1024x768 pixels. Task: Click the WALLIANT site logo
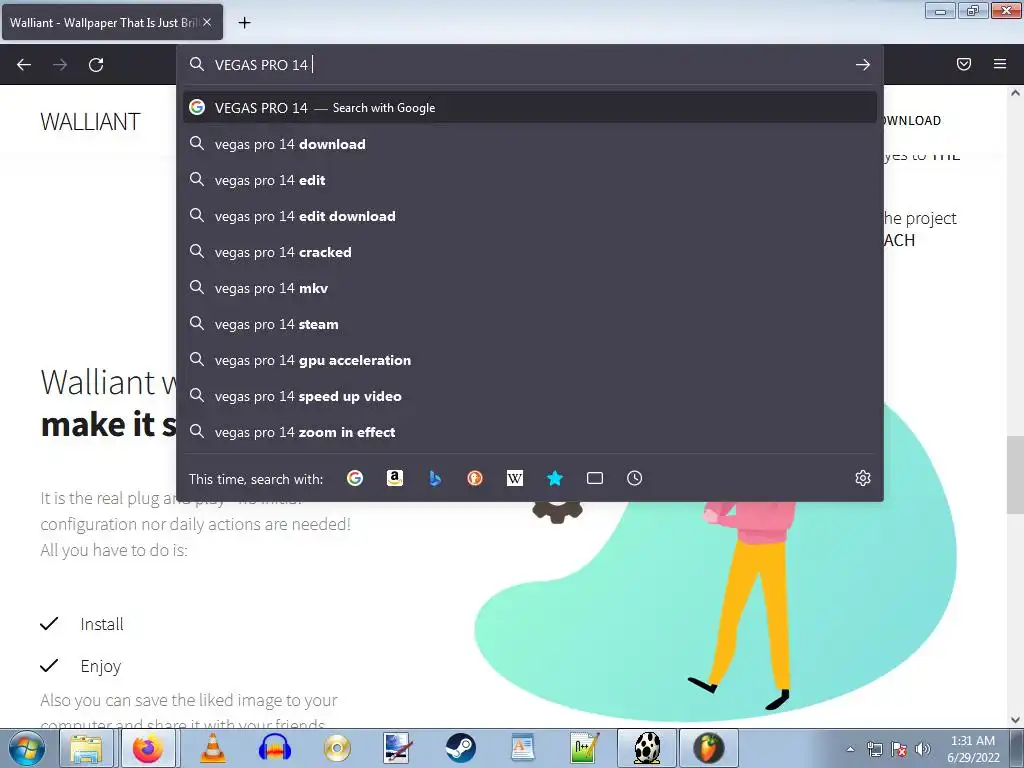click(x=90, y=121)
